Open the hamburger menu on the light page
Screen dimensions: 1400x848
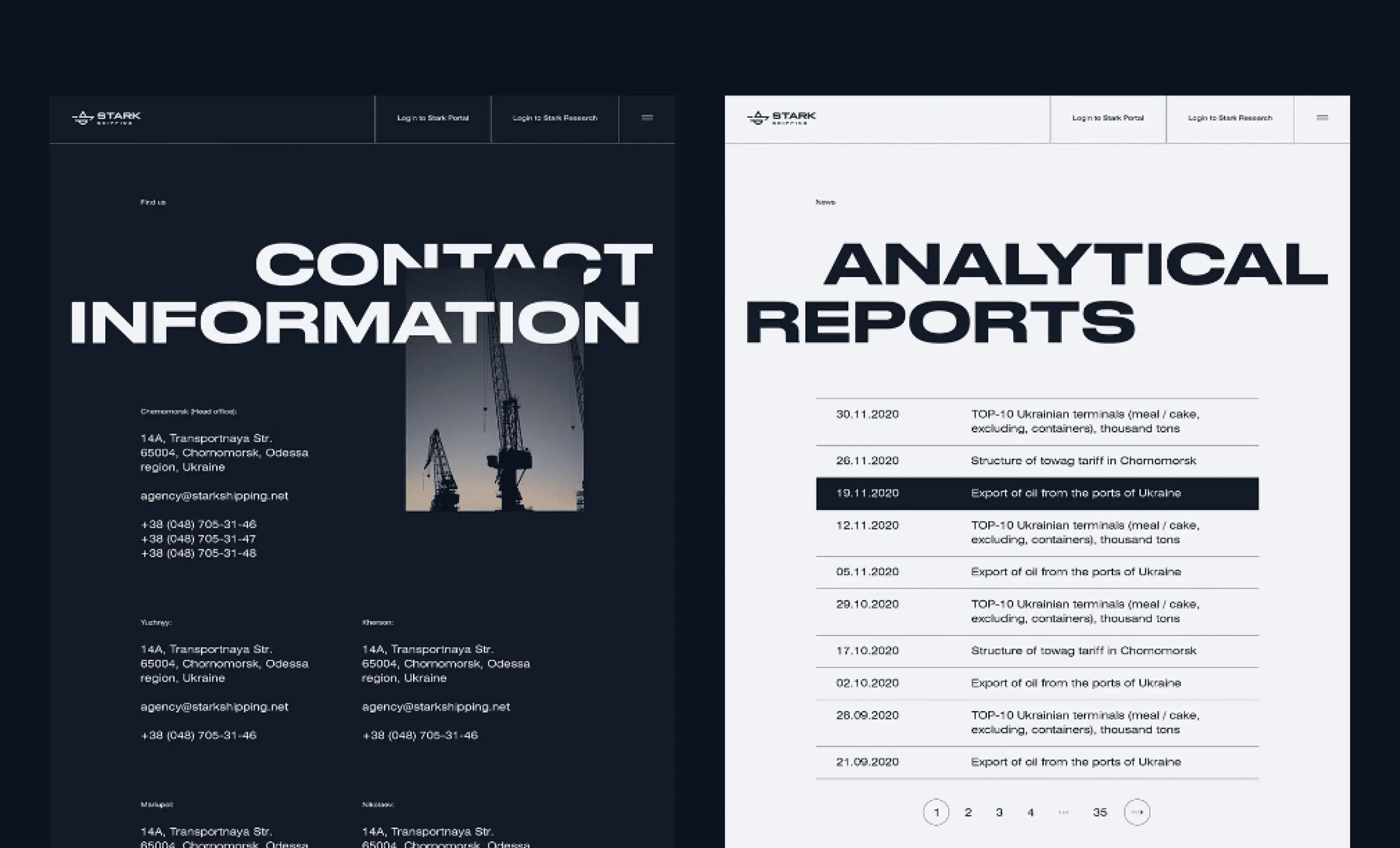pos(1322,118)
